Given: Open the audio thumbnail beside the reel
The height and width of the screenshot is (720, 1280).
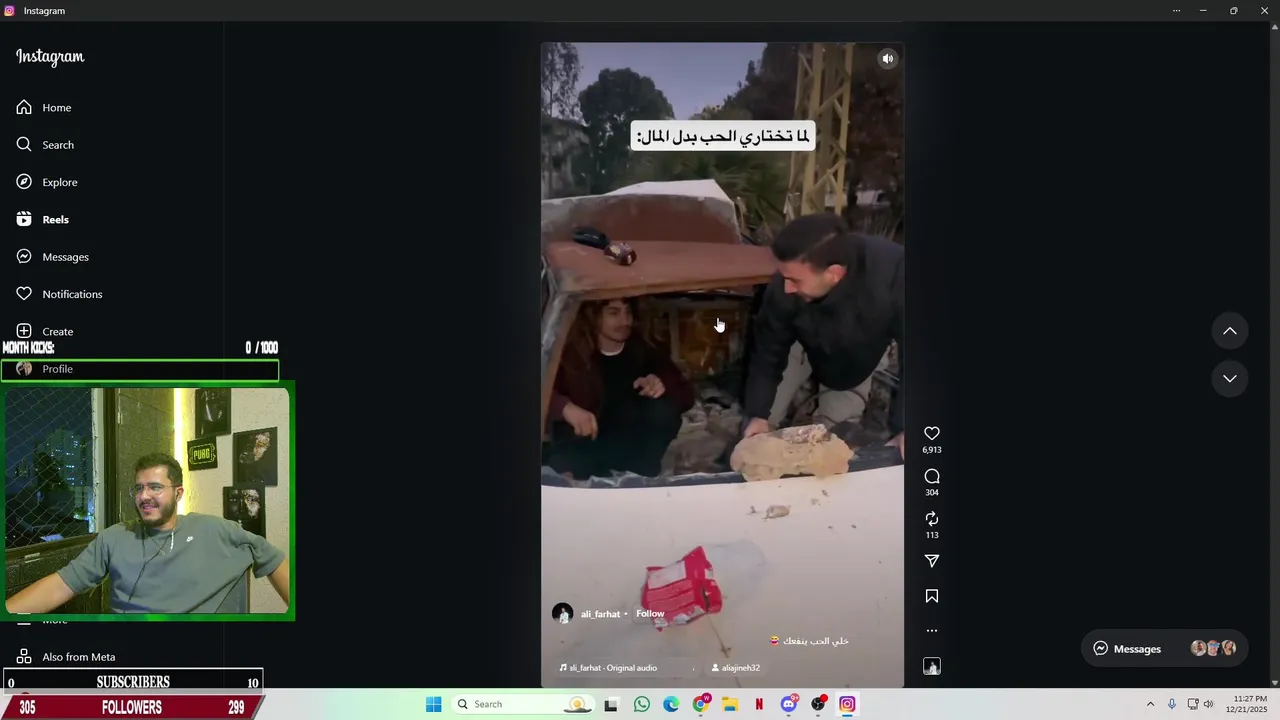Looking at the screenshot, I should pos(932,666).
